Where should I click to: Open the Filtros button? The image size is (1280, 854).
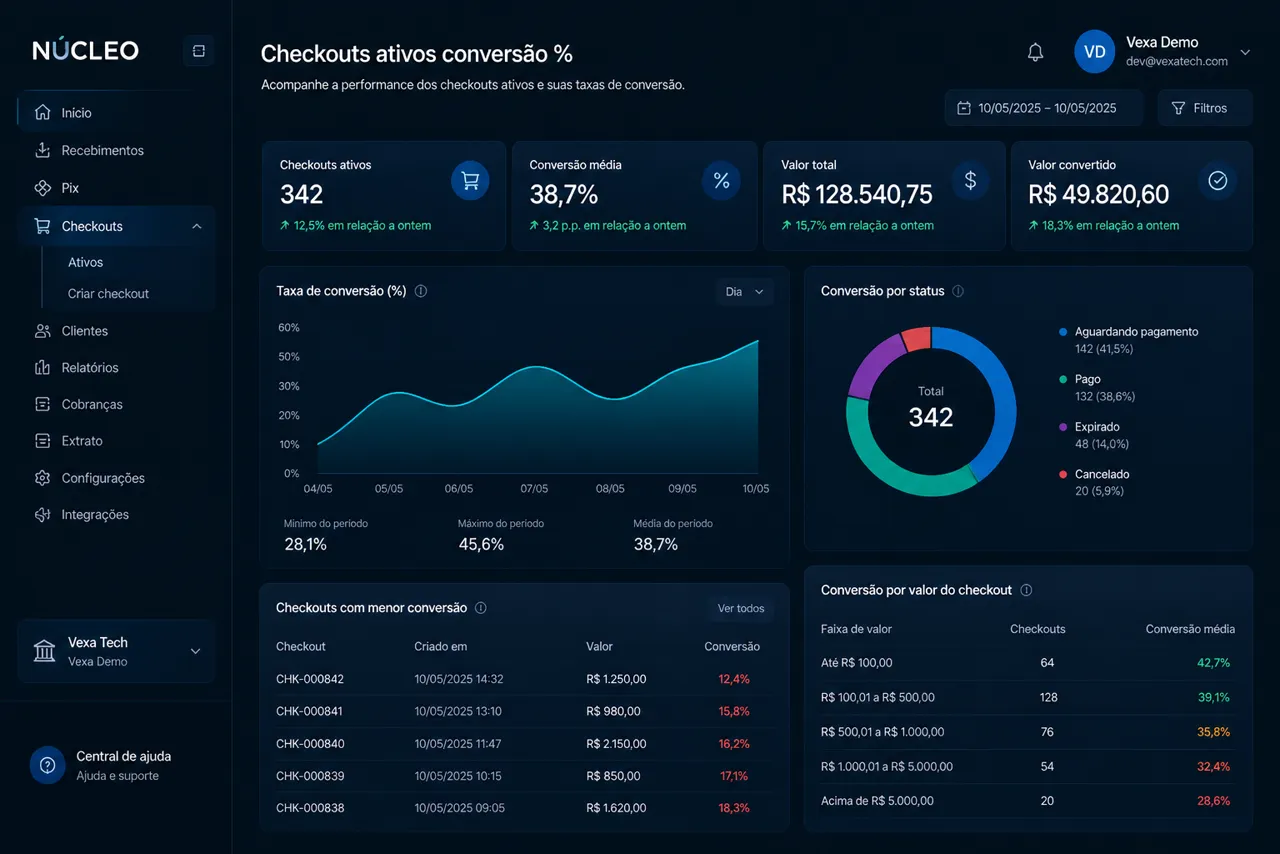1205,108
